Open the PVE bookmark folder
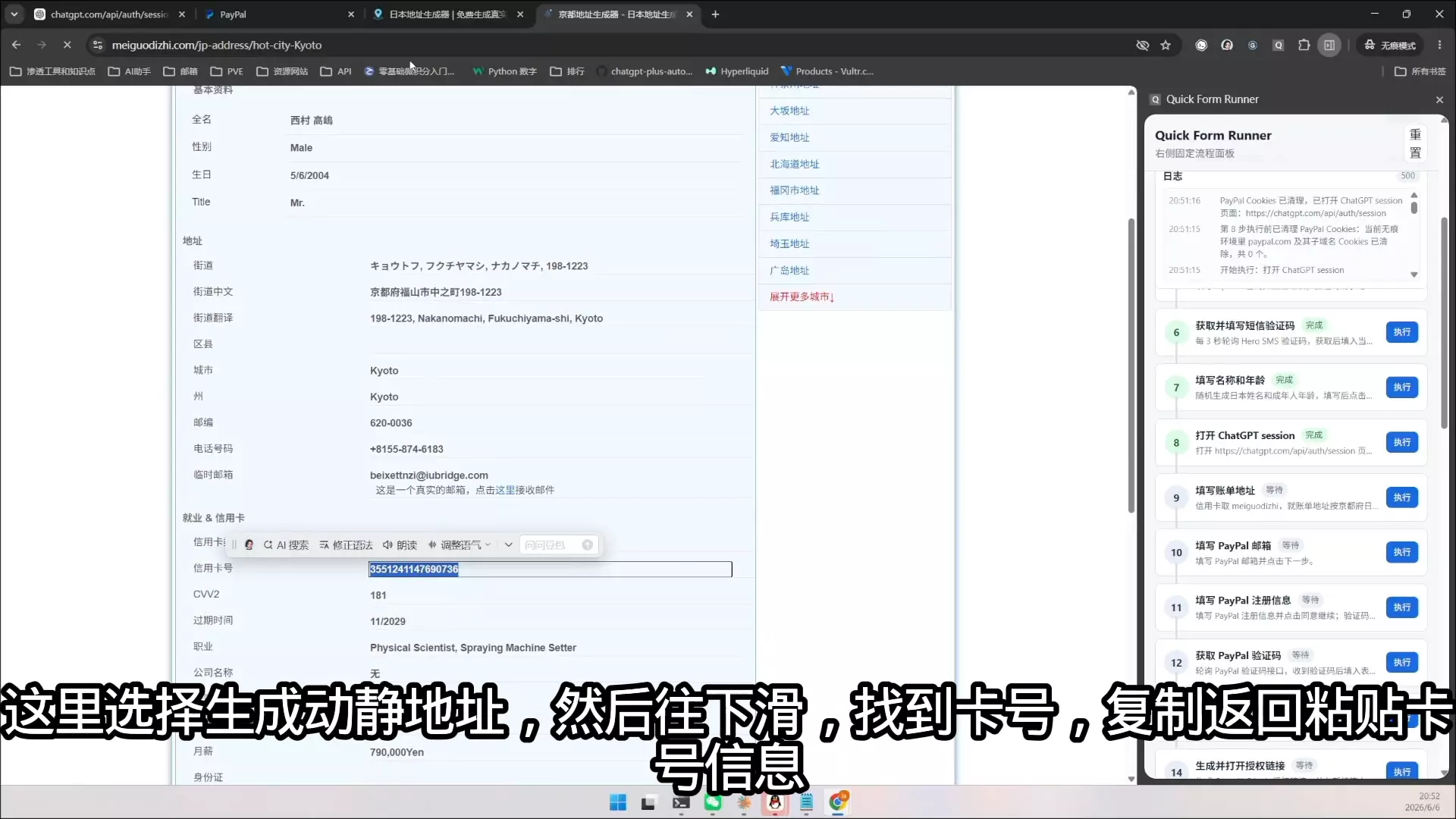The height and width of the screenshot is (819, 1456). 227,71
